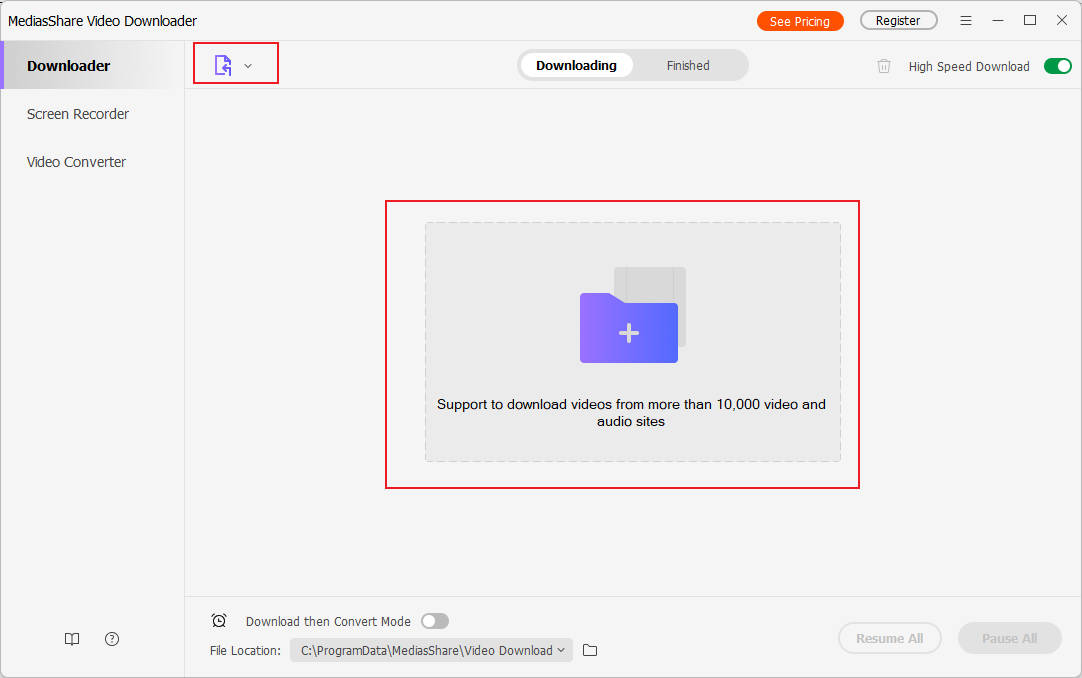
Task: Disable High Speed Download
Action: (x=1057, y=65)
